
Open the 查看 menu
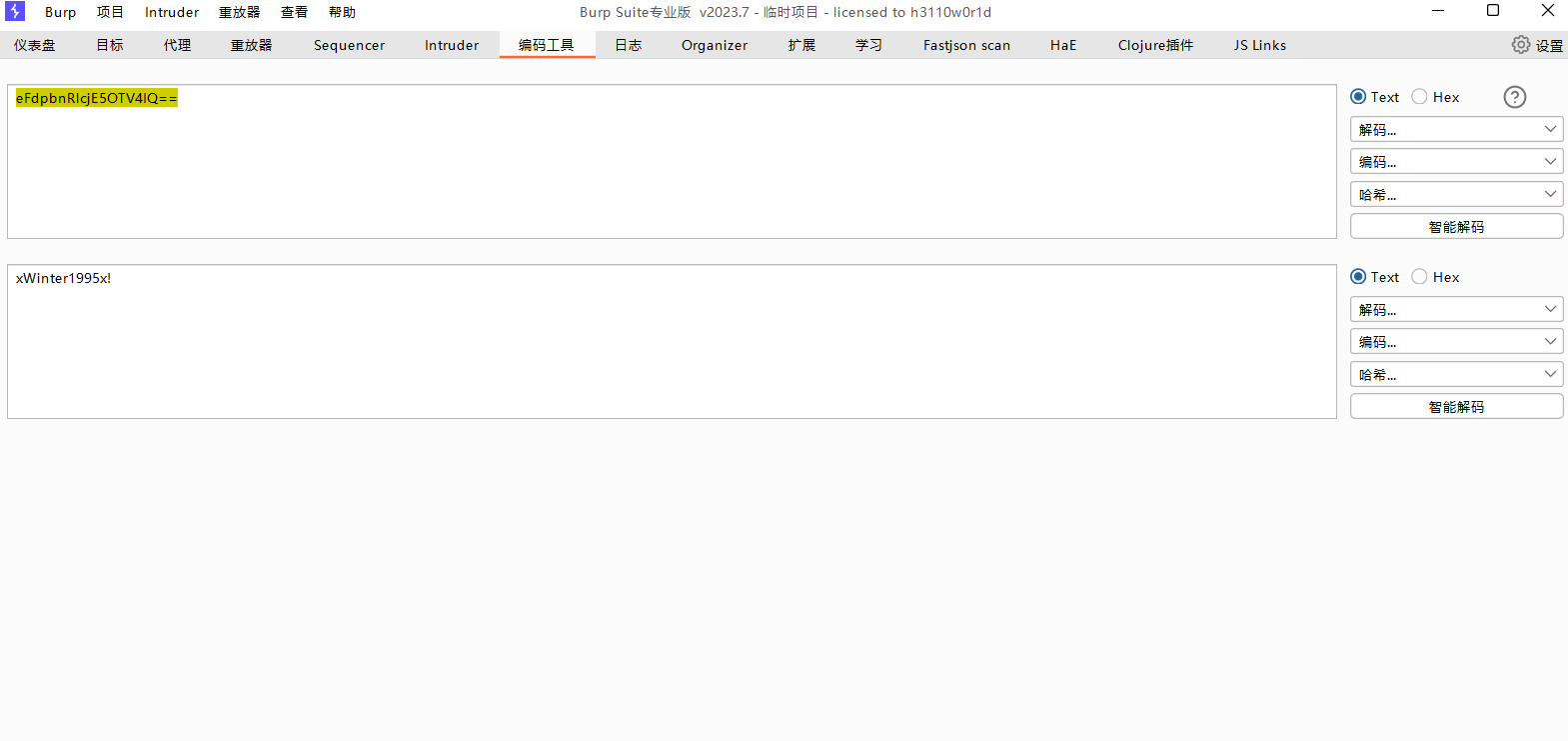tap(294, 12)
